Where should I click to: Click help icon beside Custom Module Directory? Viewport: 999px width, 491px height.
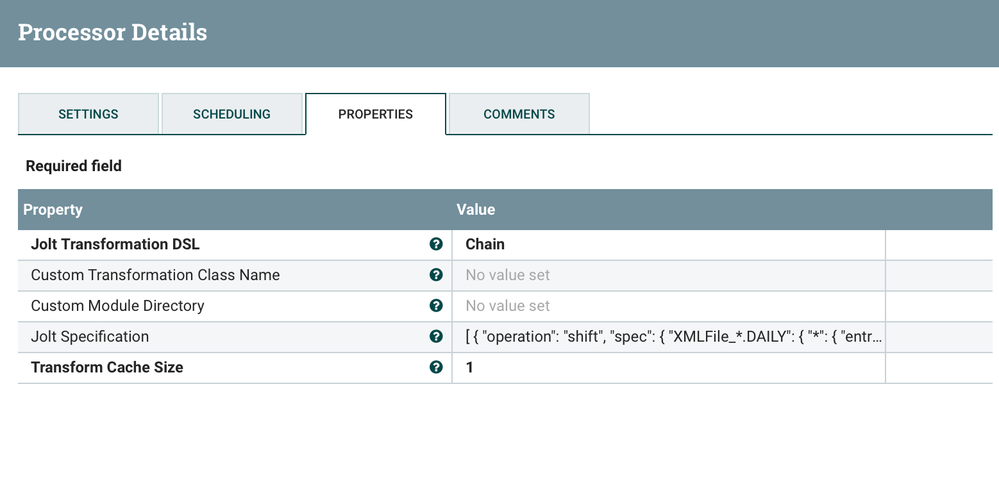(436, 306)
